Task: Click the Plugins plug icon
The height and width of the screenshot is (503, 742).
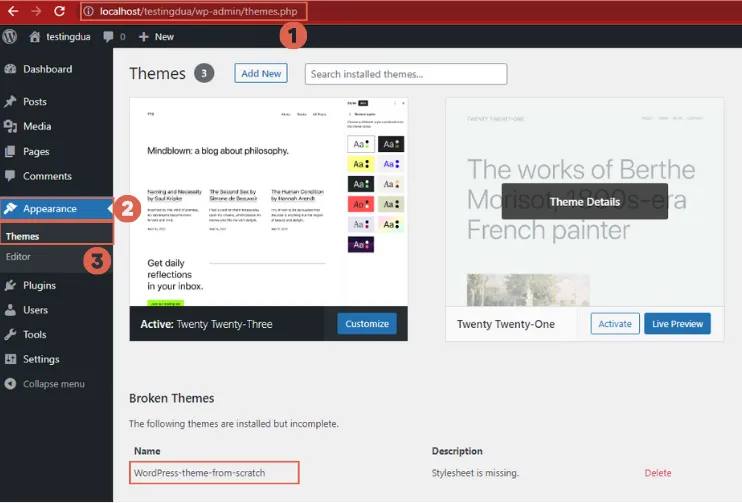Action: tap(10, 285)
